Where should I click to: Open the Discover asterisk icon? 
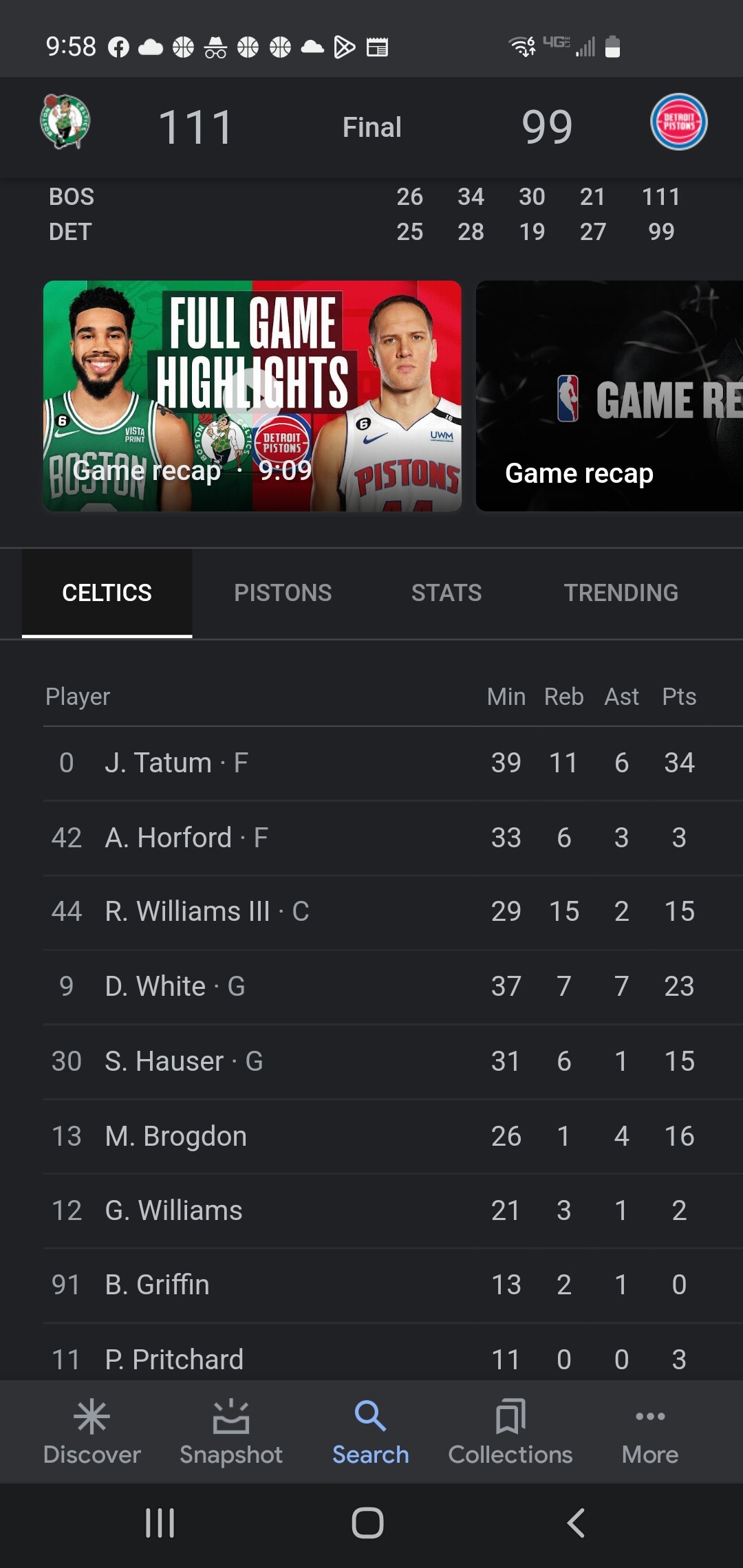click(91, 1417)
